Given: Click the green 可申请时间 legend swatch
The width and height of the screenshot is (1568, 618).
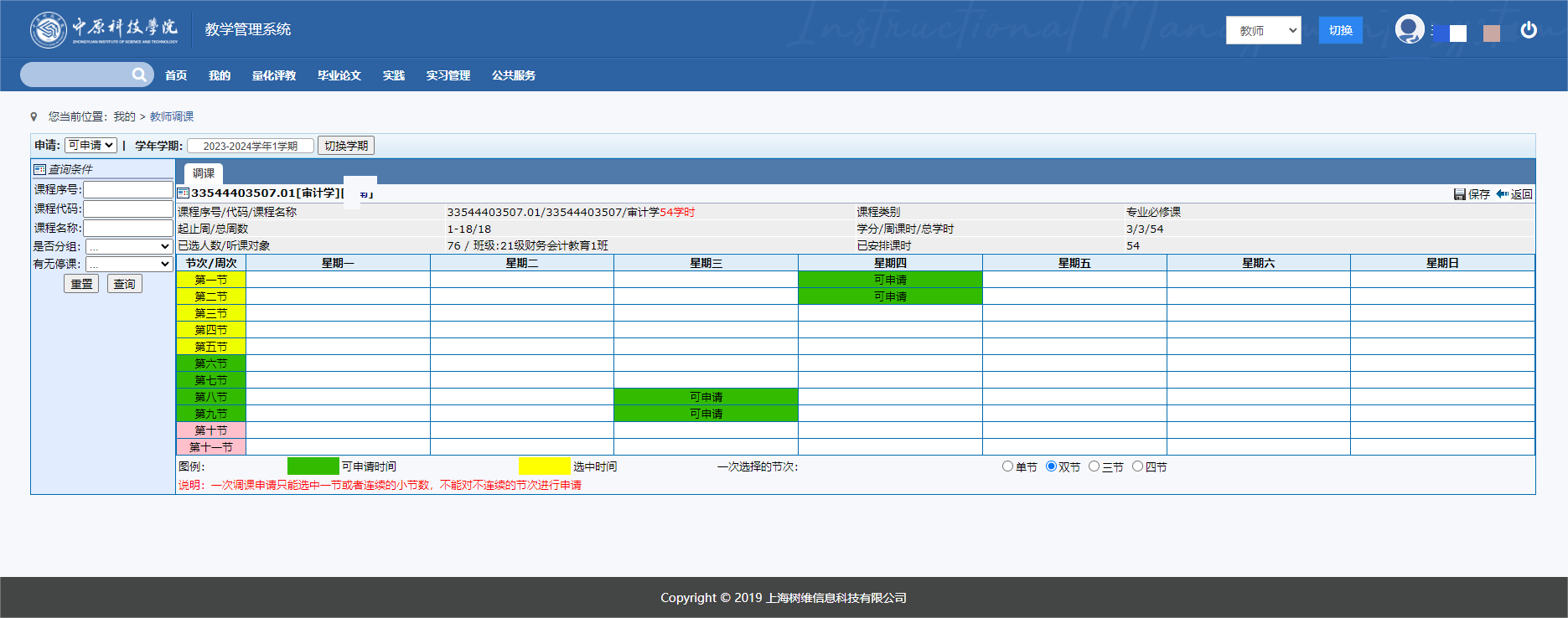Looking at the screenshot, I should 313,466.
